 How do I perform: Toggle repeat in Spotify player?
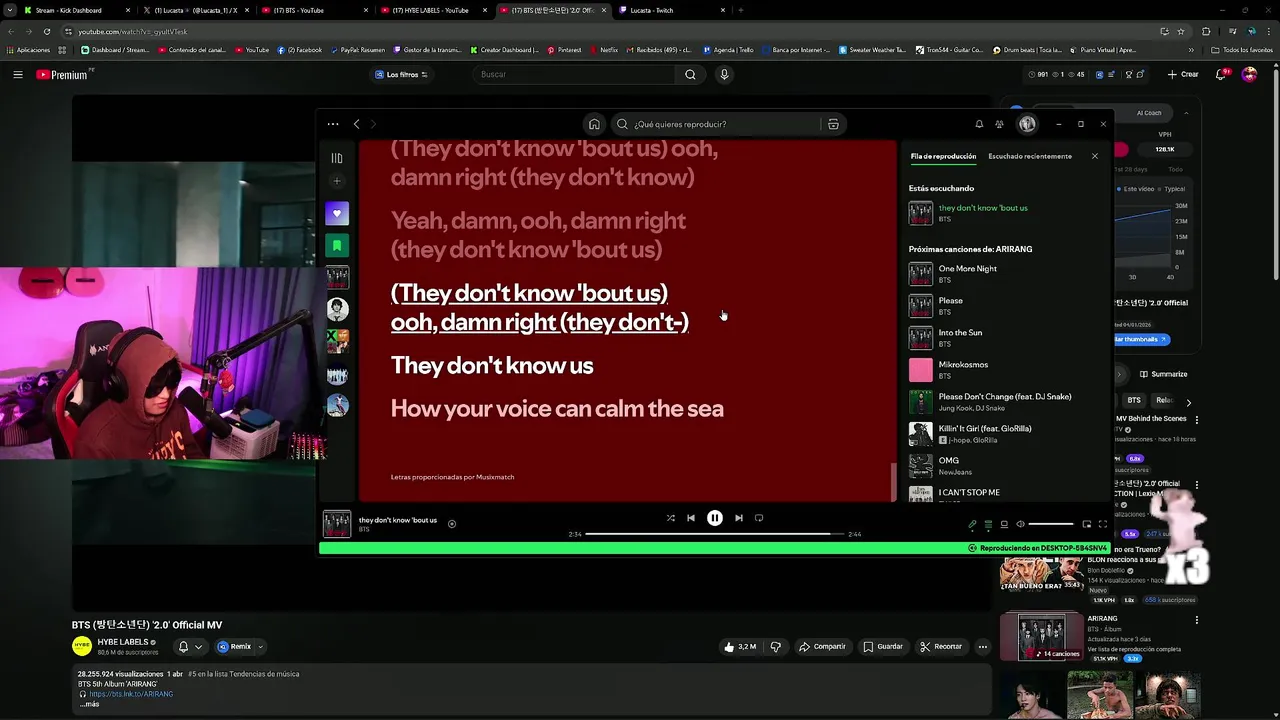(759, 518)
